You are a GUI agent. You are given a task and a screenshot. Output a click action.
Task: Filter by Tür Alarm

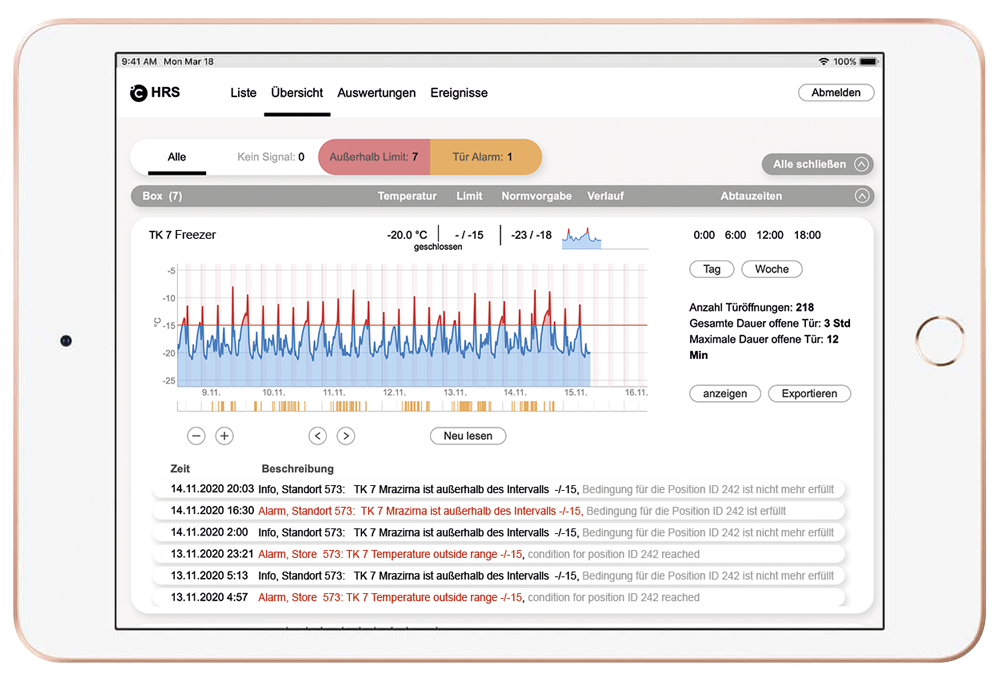pos(484,157)
